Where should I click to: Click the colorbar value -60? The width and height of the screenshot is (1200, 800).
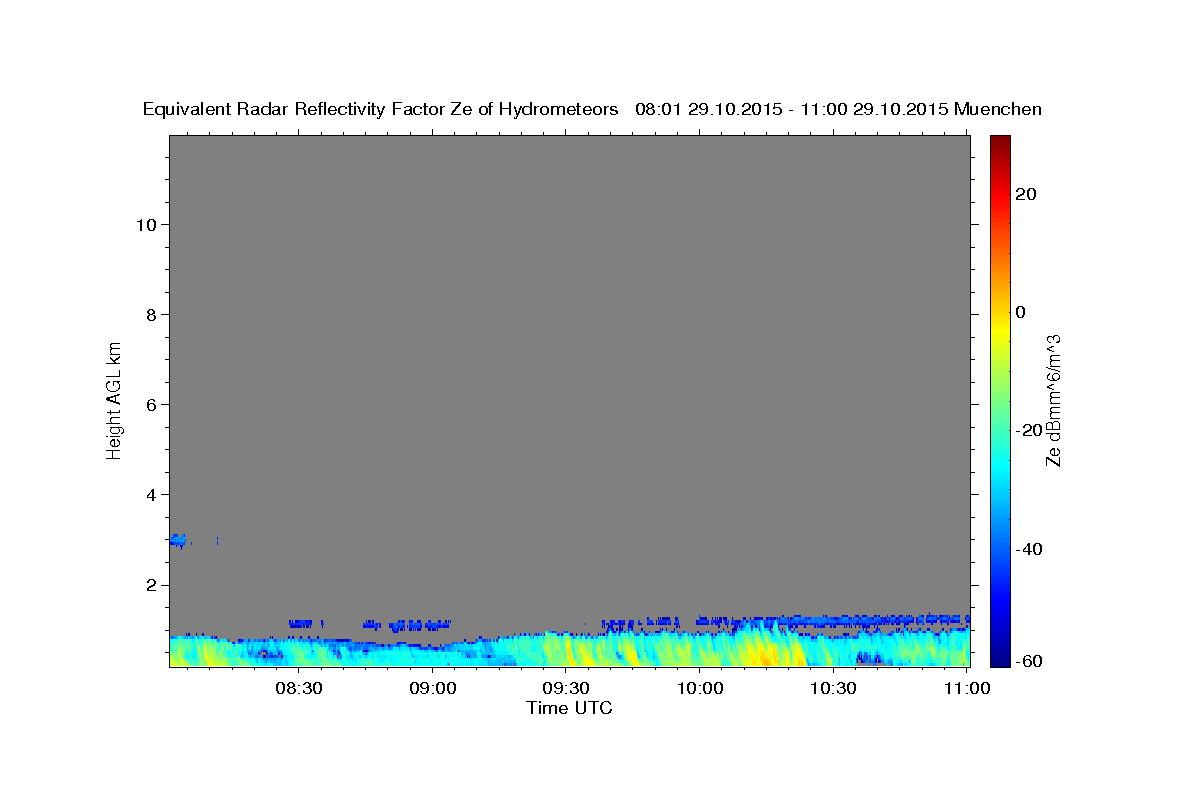click(x=1029, y=660)
